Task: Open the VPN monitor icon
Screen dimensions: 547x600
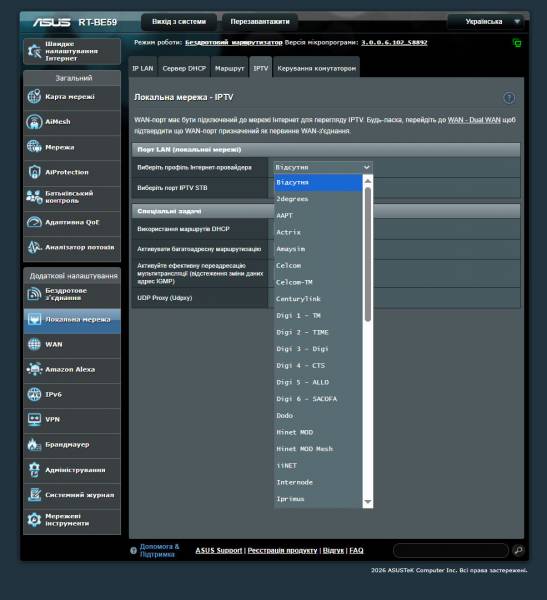Action: (34, 419)
